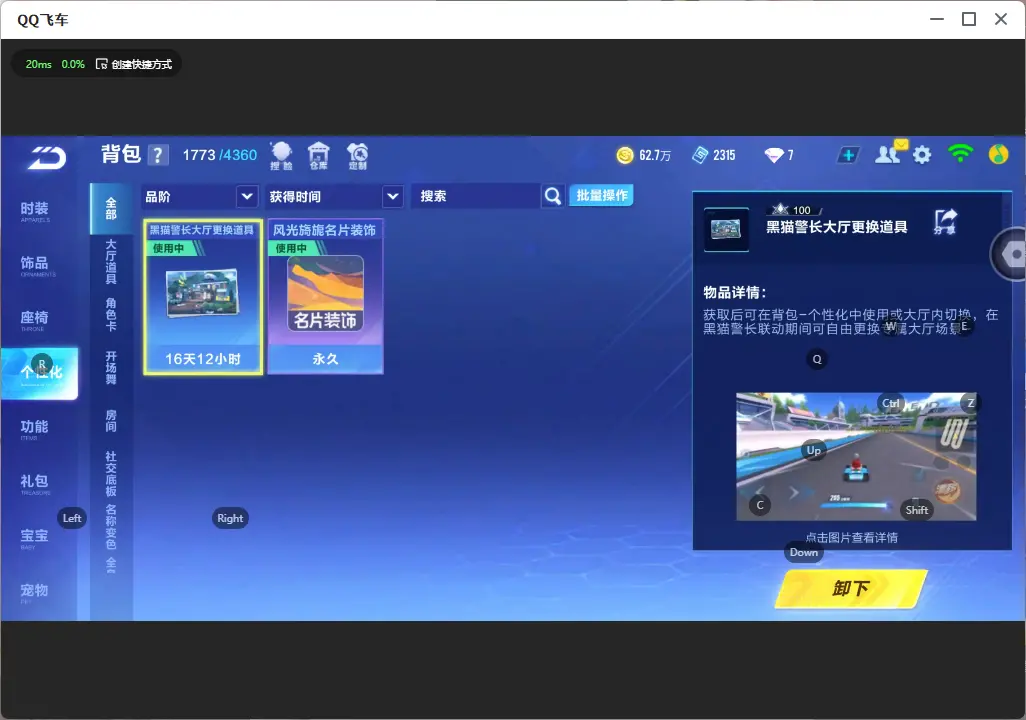
Task: Click the Shift key overlay
Action: [x=917, y=510]
